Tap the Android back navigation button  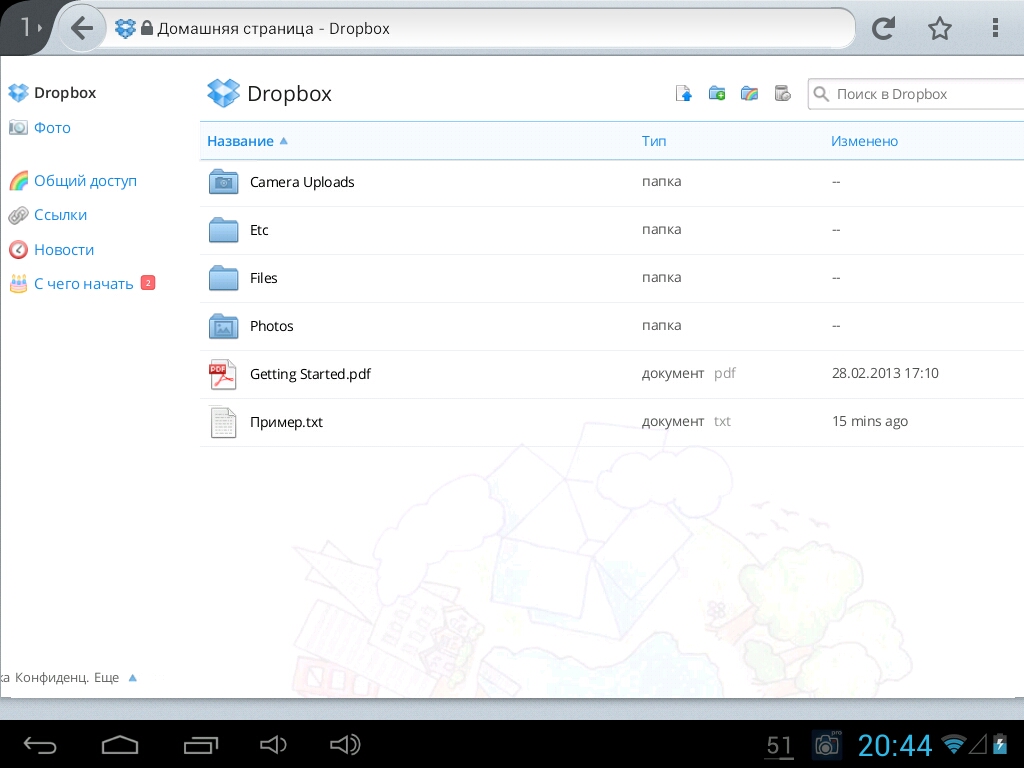[40, 745]
